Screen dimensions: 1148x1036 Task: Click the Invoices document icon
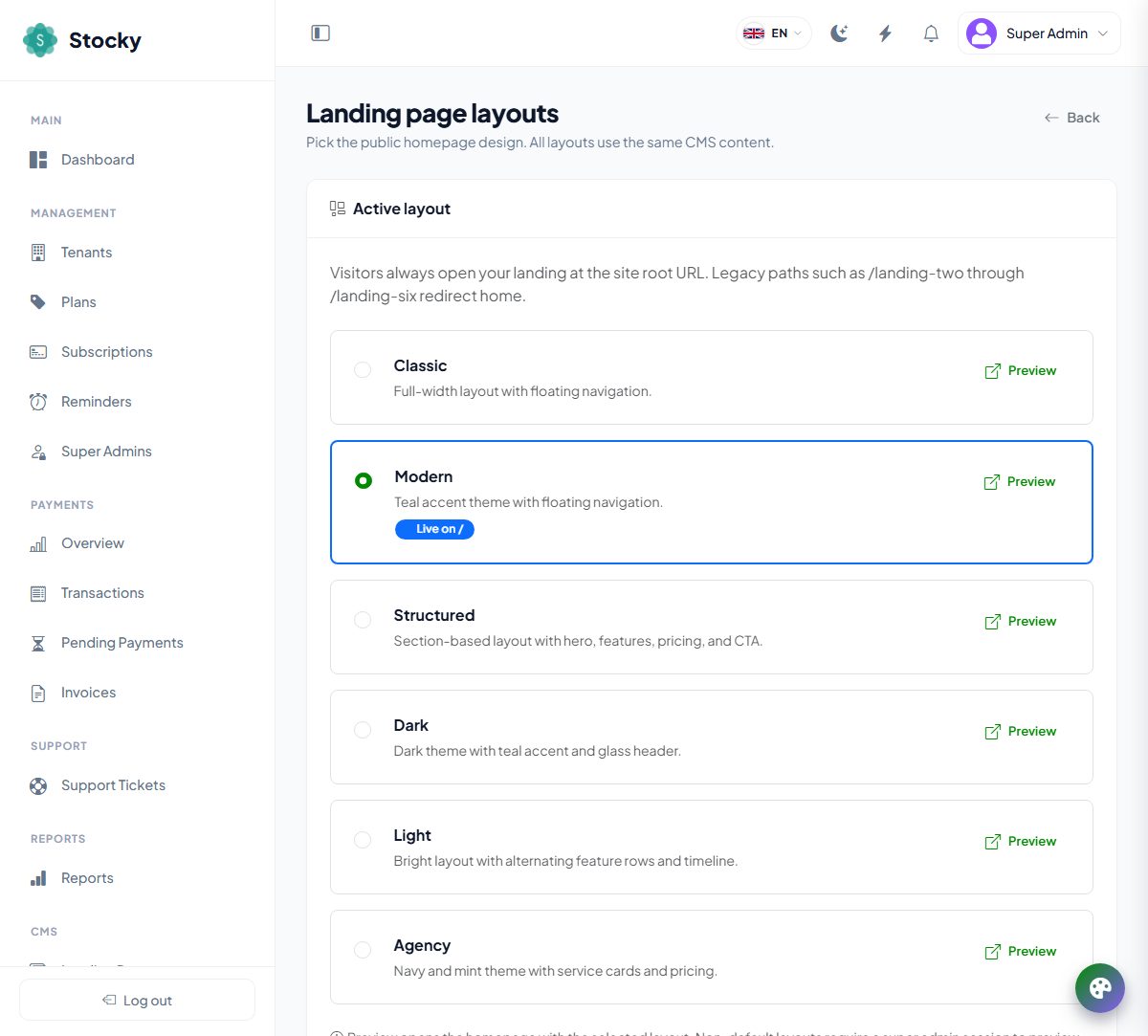pos(38,693)
